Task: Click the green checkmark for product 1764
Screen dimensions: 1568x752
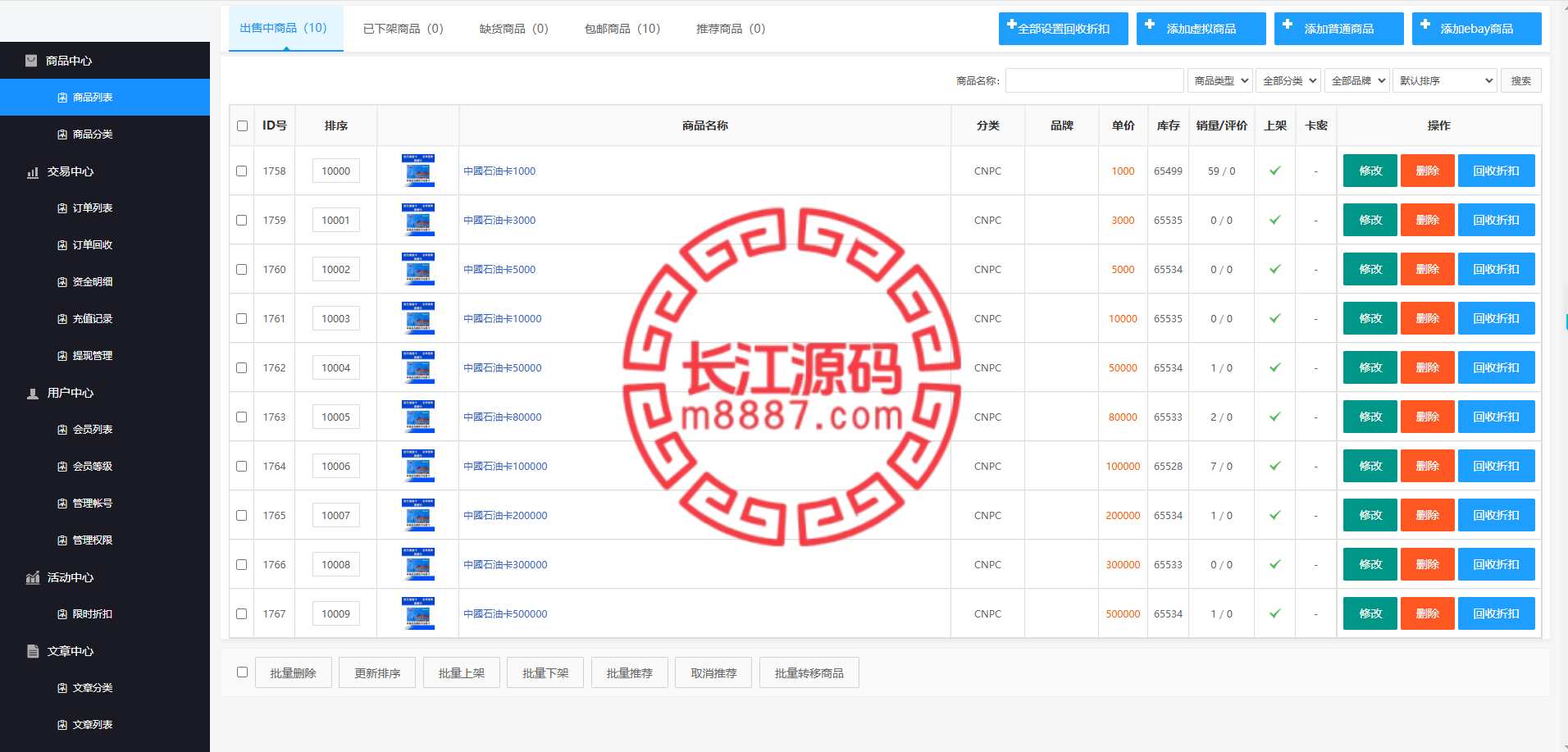Action: click(1275, 466)
